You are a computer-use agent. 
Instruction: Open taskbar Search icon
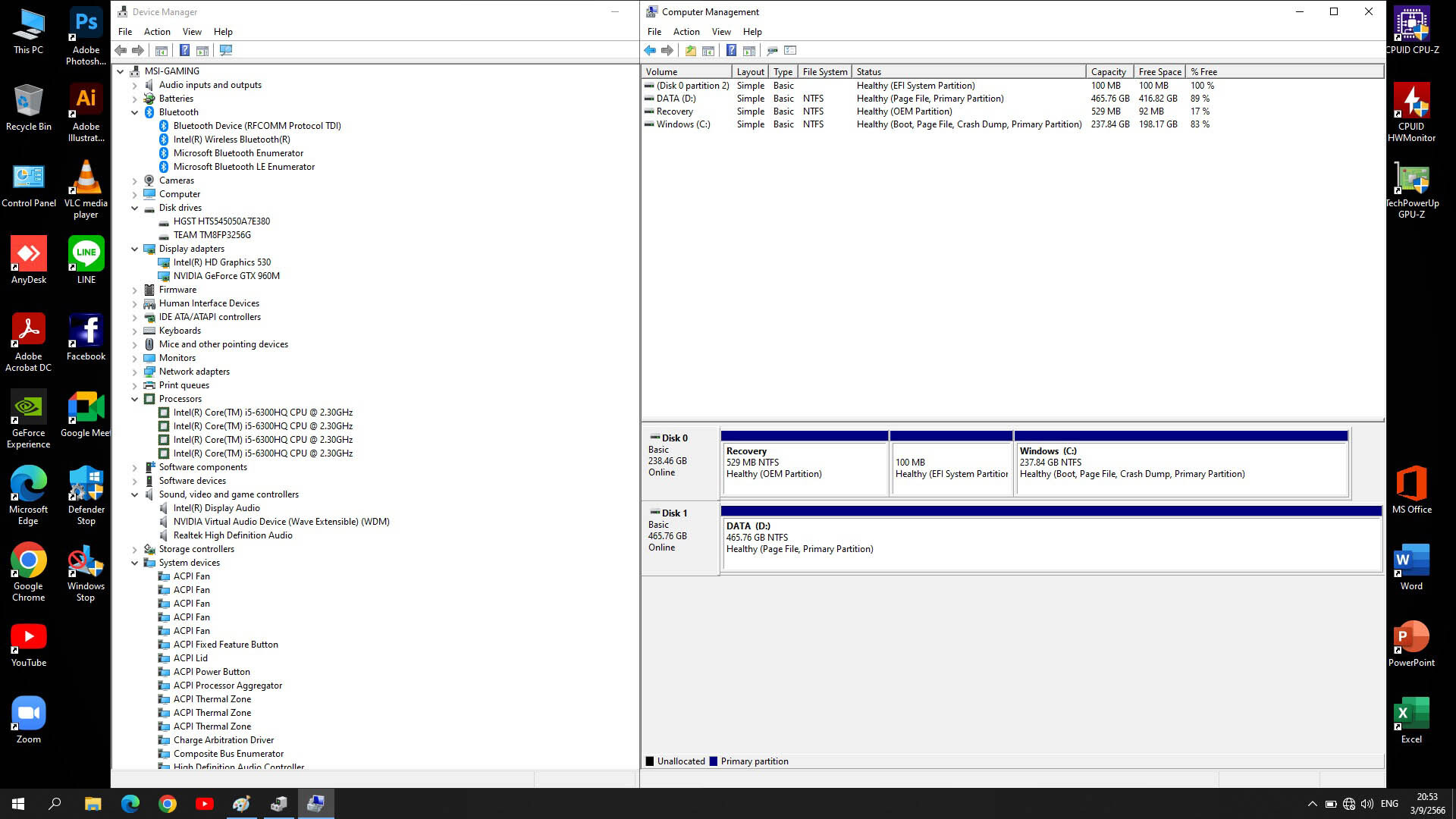point(55,804)
